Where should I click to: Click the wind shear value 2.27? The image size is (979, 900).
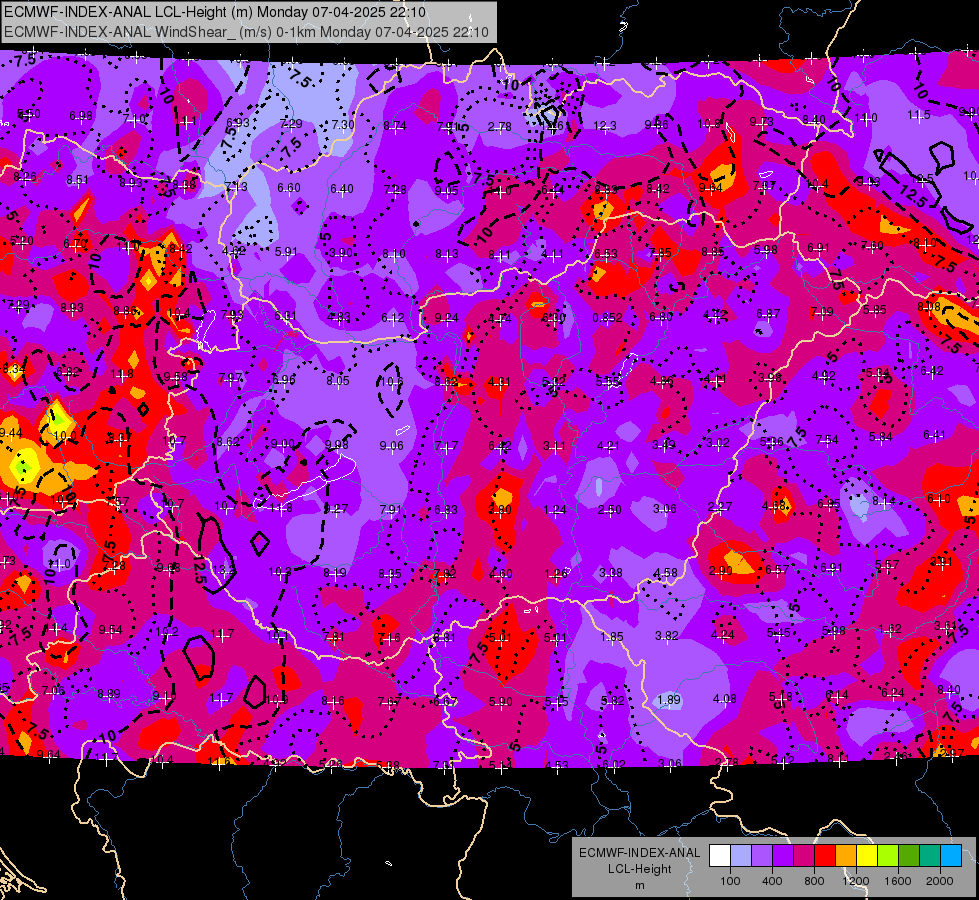point(720,507)
